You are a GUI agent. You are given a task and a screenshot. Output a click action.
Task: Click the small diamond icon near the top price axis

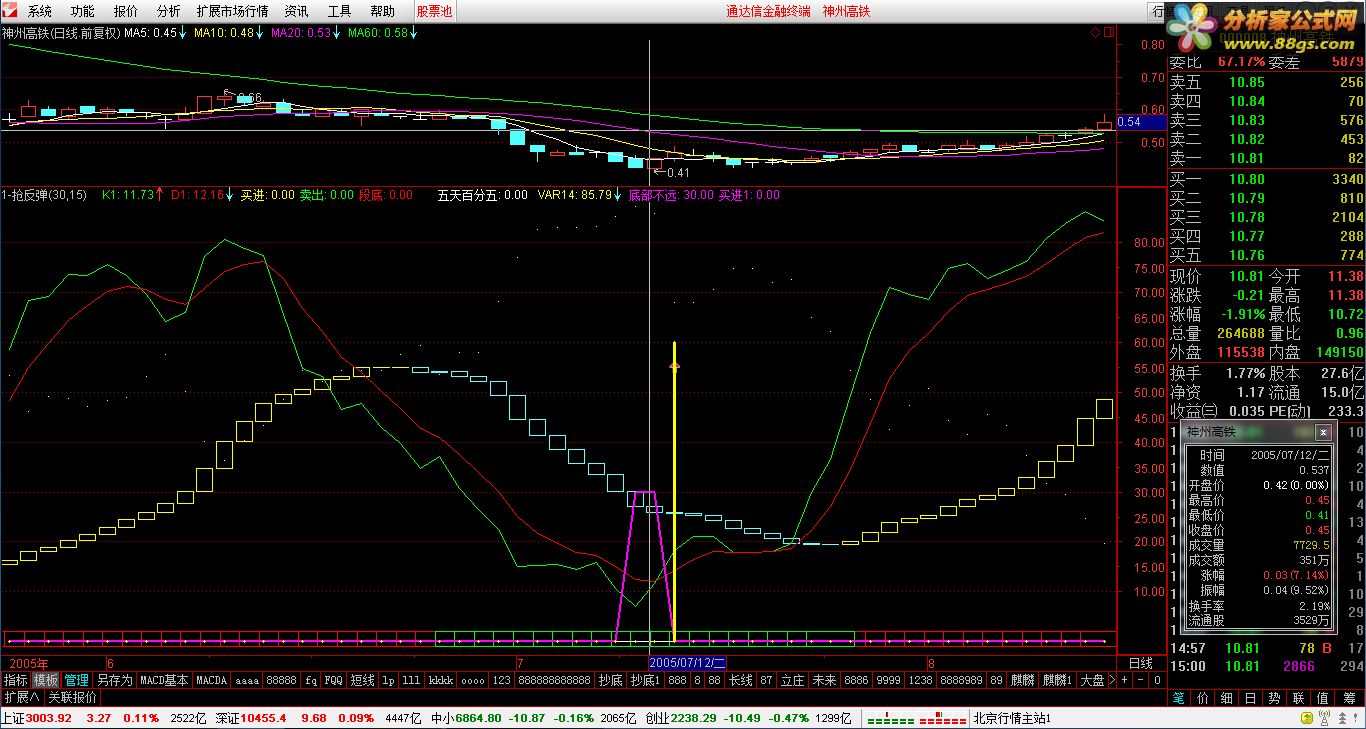pos(1095,32)
